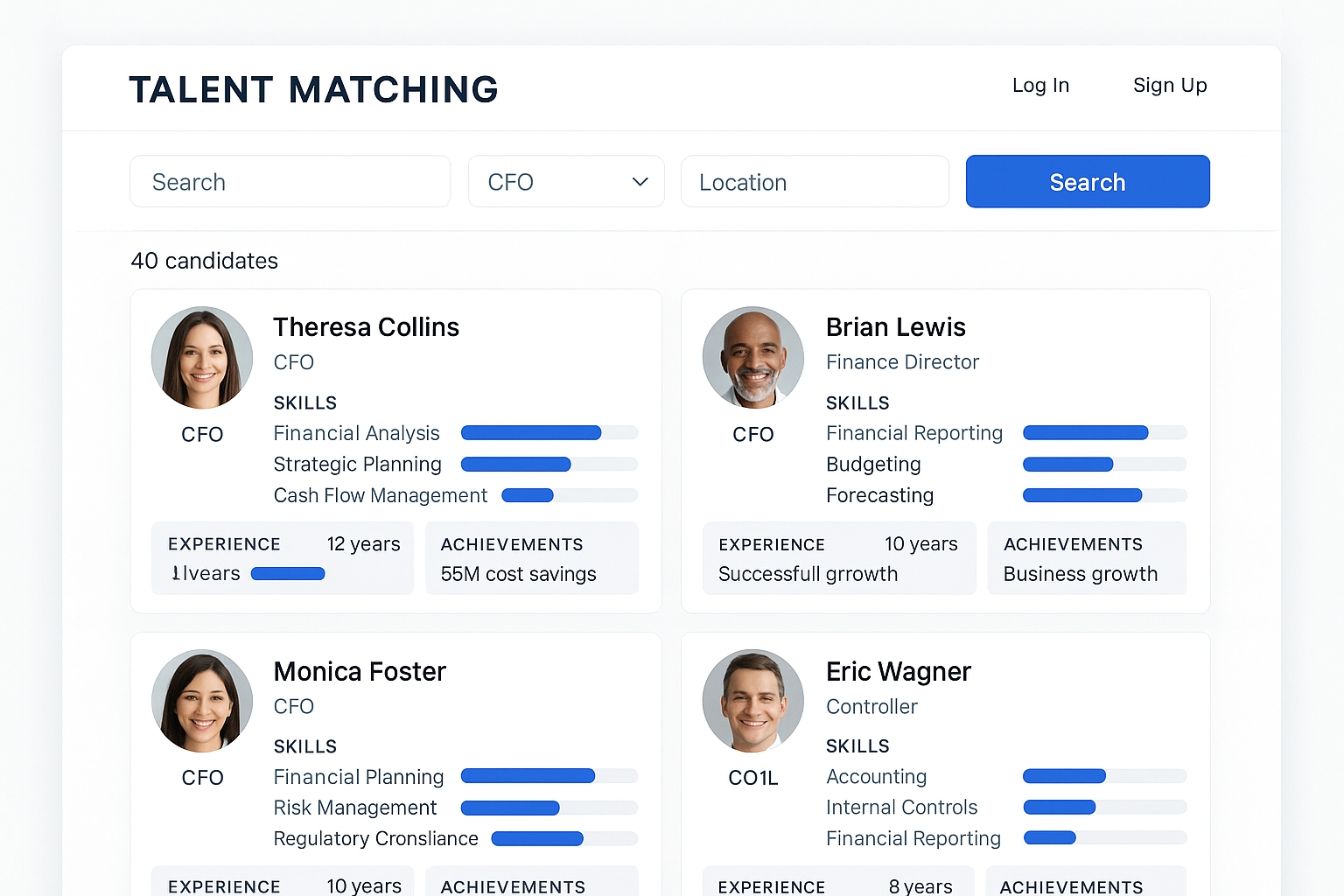Open Brian Lewis candidate name
1344x896 pixels.
pos(895,327)
